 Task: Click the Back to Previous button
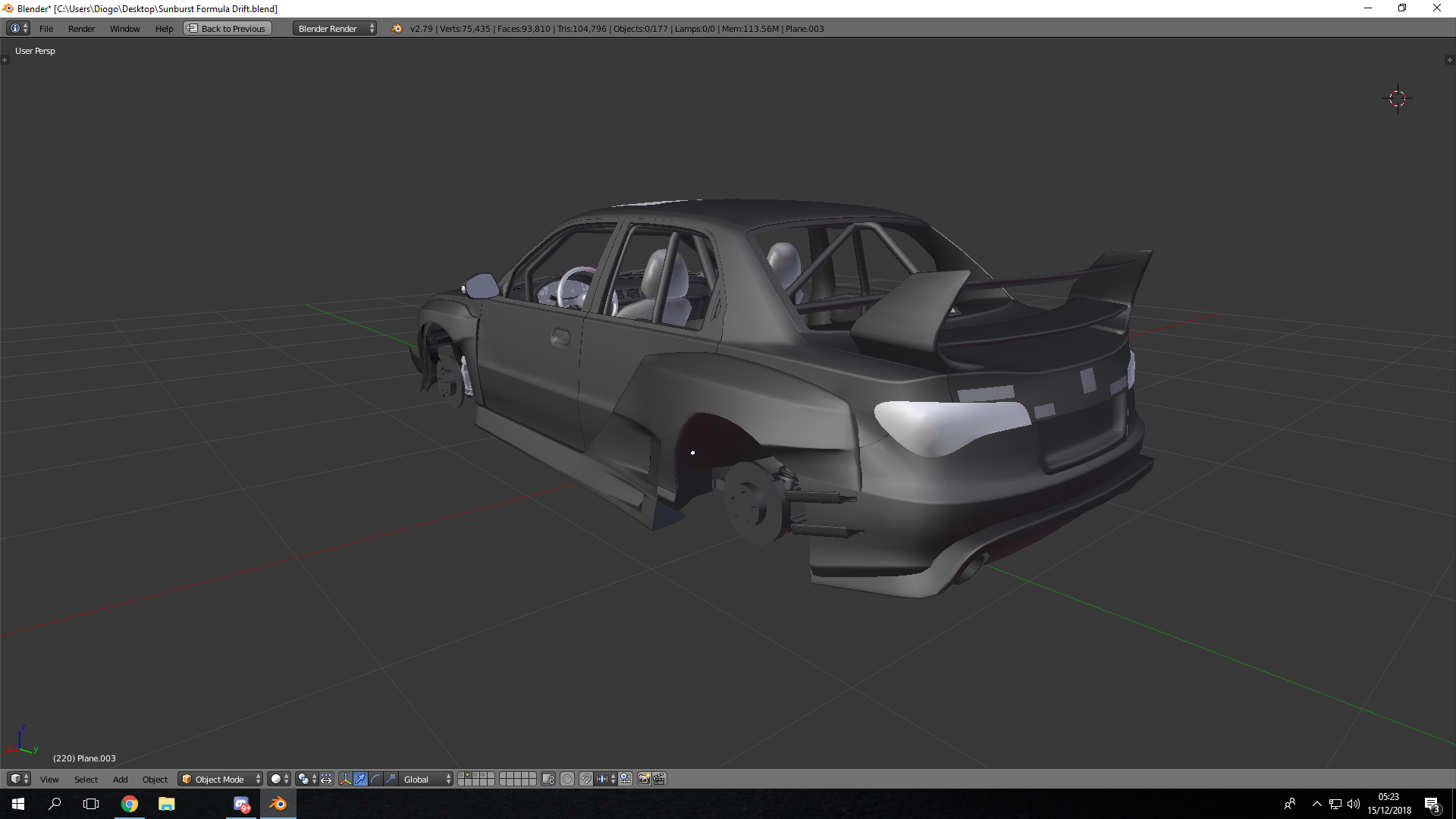(x=227, y=29)
